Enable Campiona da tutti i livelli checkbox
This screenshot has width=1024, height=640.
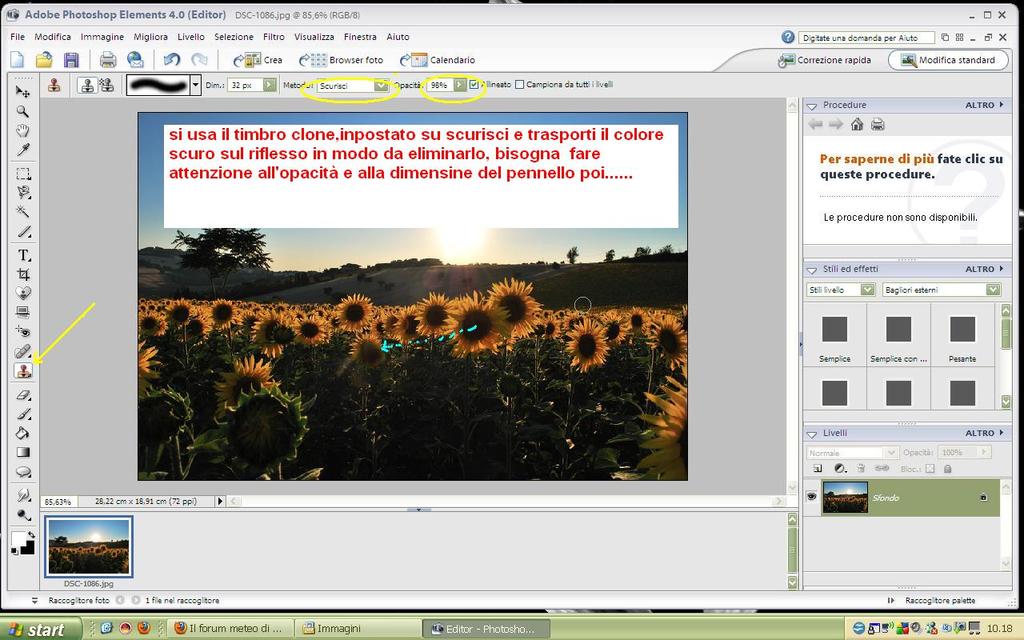coord(518,85)
